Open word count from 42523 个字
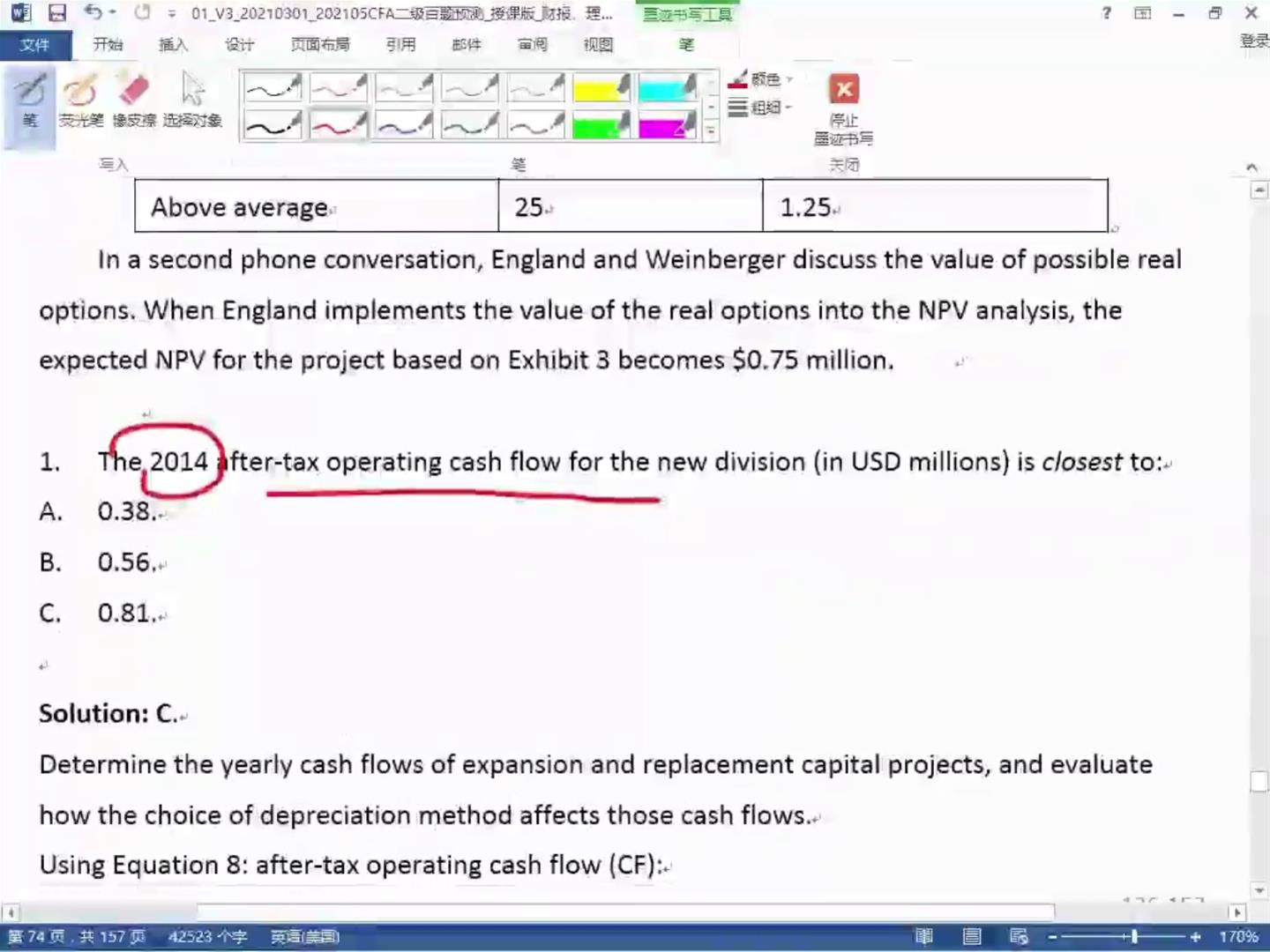 coord(207,936)
